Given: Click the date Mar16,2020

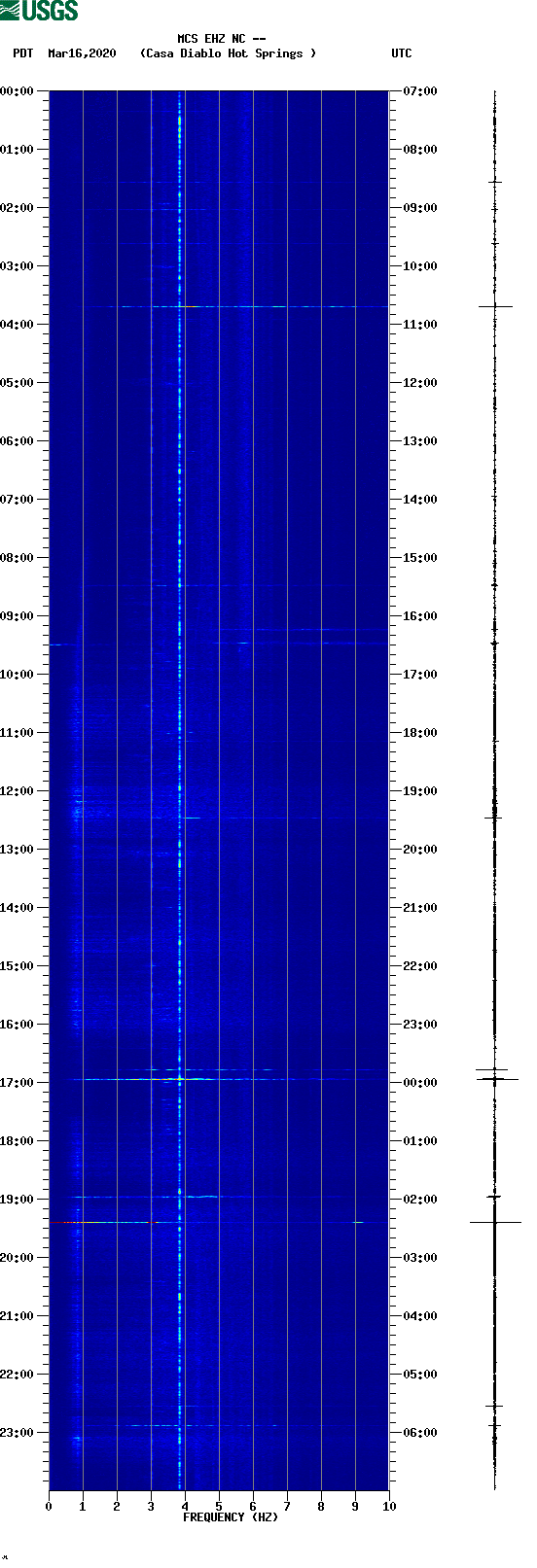Looking at the screenshot, I should [x=82, y=53].
